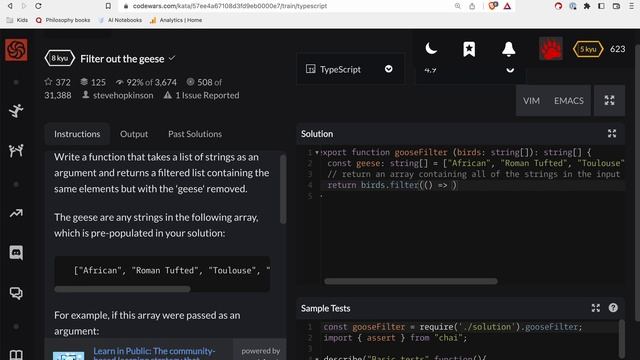Open the browser zoom magnifier icon
Screen dimensions: 640x360
pos(458,6)
